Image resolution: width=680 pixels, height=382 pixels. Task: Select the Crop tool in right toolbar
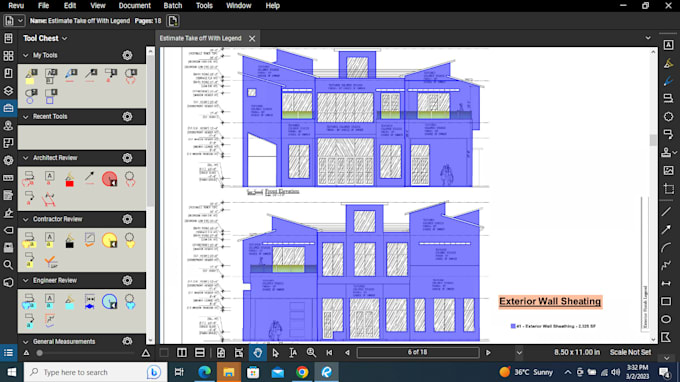pyautogui.click(x=668, y=189)
